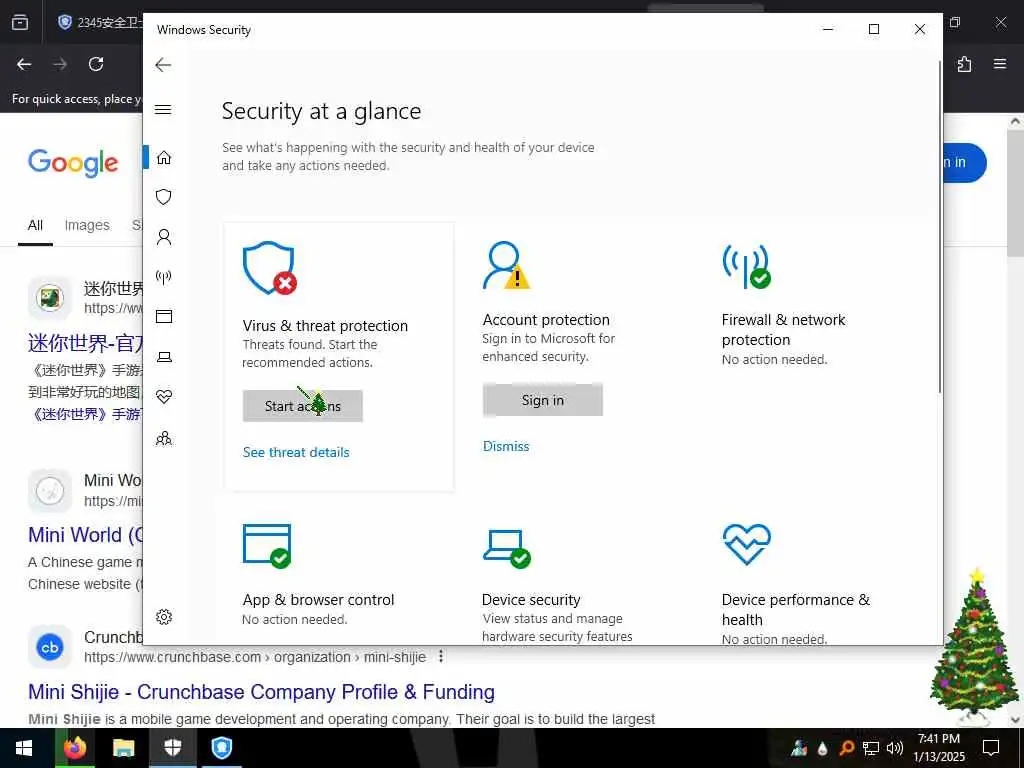Image resolution: width=1024 pixels, height=768 pixels.
Task: Open the Mini Shijie Crunchbase result link
Action: click(x=261, y=692)
